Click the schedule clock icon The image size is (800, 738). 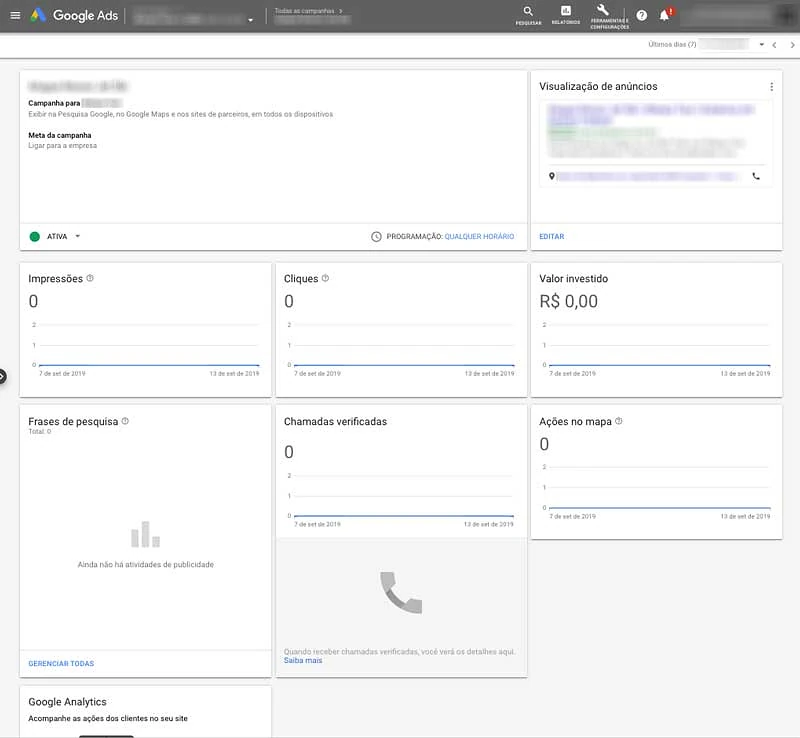[376, 236]
